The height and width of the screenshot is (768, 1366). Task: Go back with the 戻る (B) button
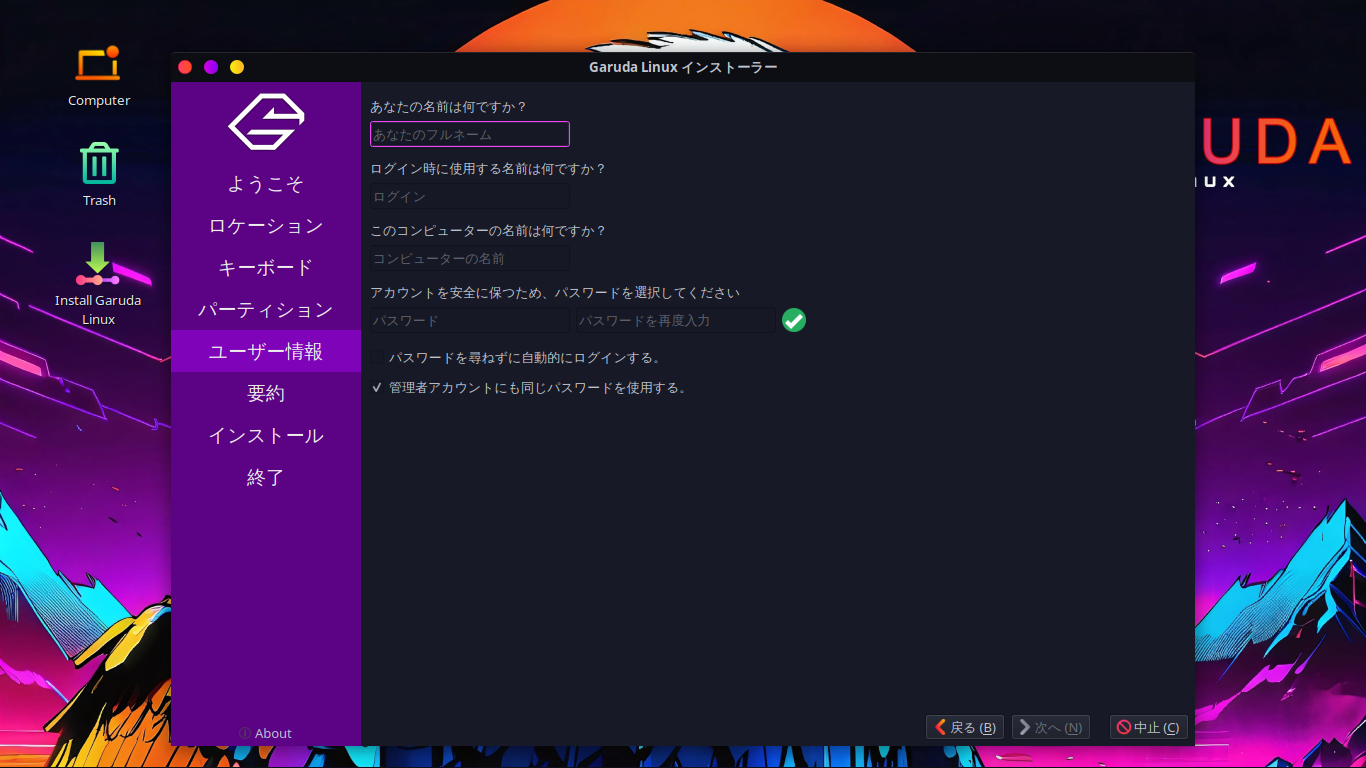tap(965, 727)
